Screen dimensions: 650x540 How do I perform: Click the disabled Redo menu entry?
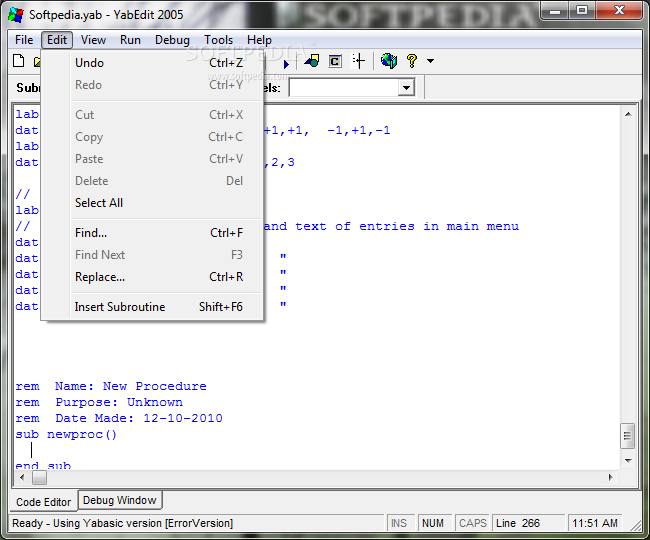[x=153, y=85]
